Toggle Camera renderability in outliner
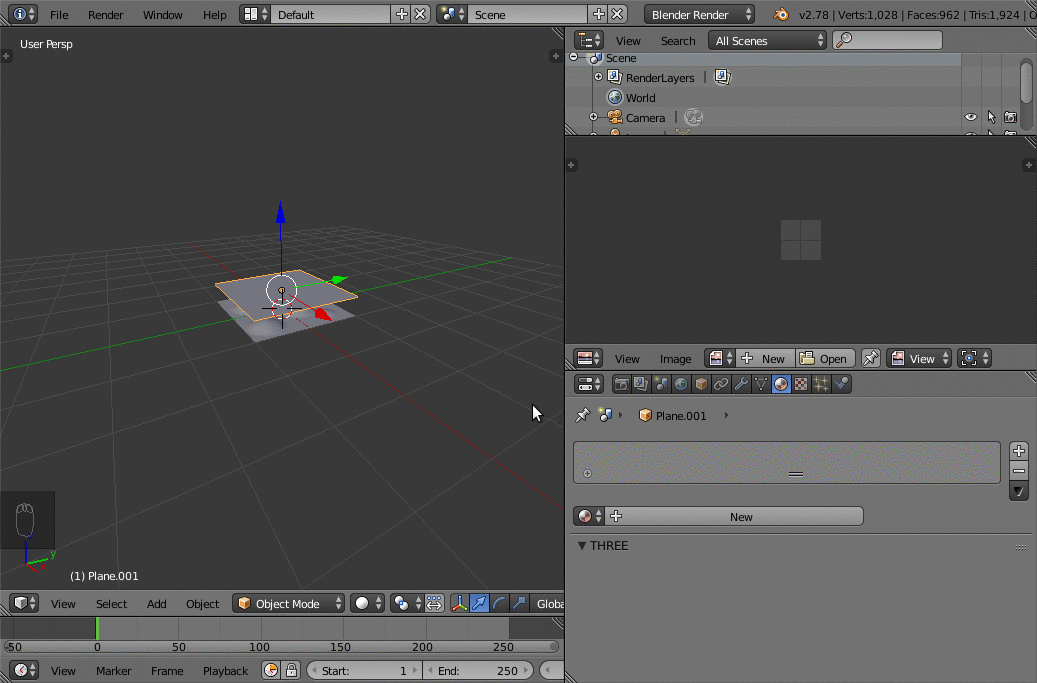This screenshot has height=683, width=1037. (x=1011, y=117)
